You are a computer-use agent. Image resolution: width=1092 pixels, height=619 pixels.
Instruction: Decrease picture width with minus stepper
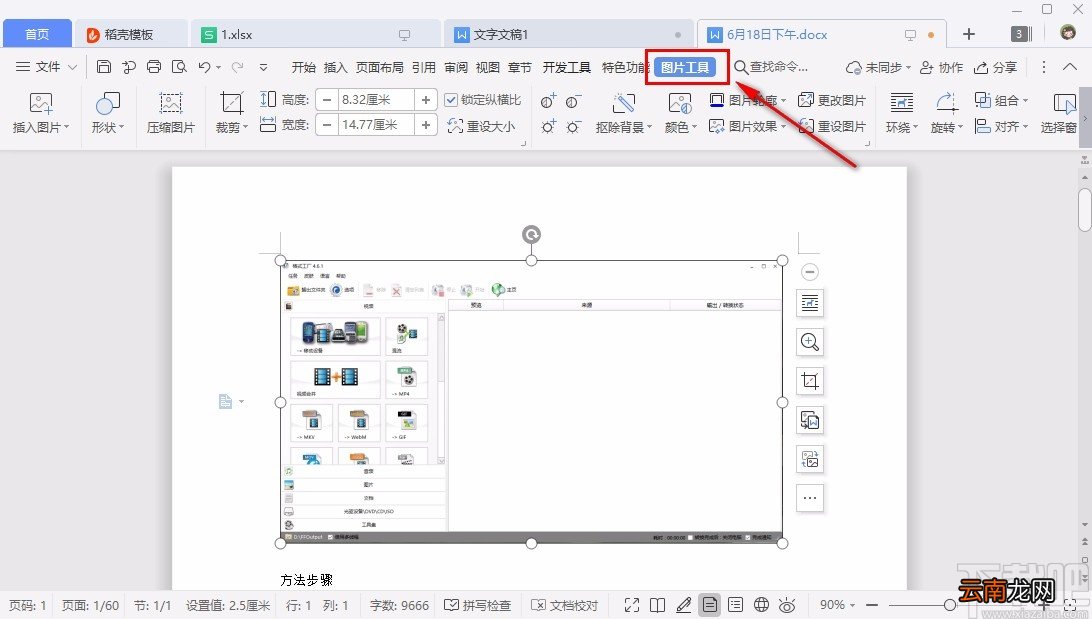[x=327, y=125]
